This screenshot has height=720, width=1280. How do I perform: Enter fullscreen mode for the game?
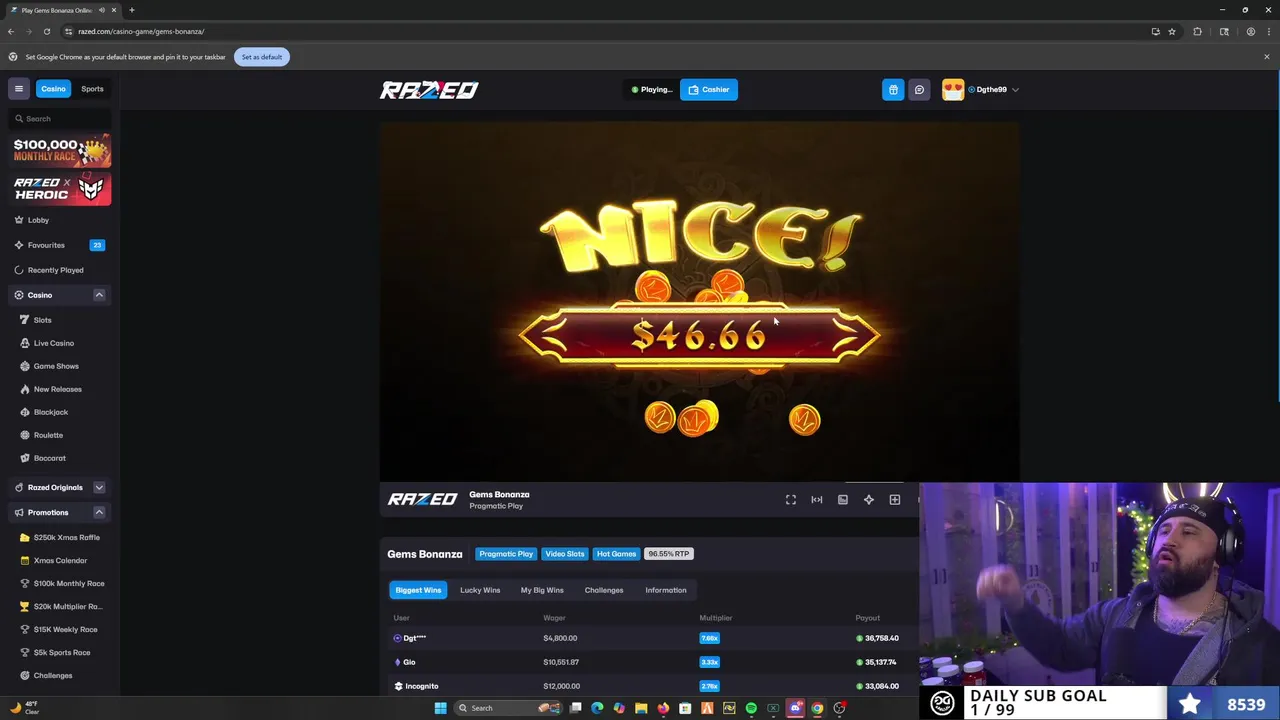click(791, 499)
